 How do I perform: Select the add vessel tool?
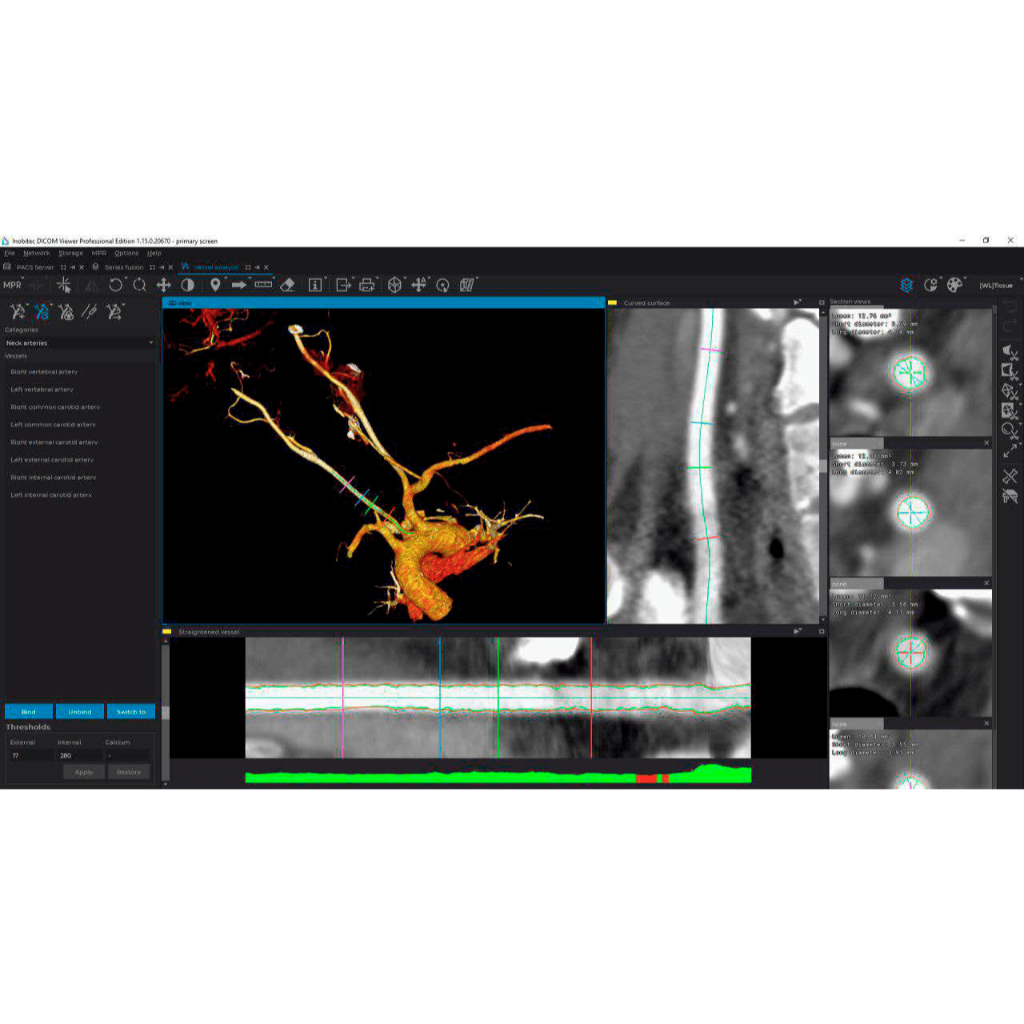click(18, 312)
